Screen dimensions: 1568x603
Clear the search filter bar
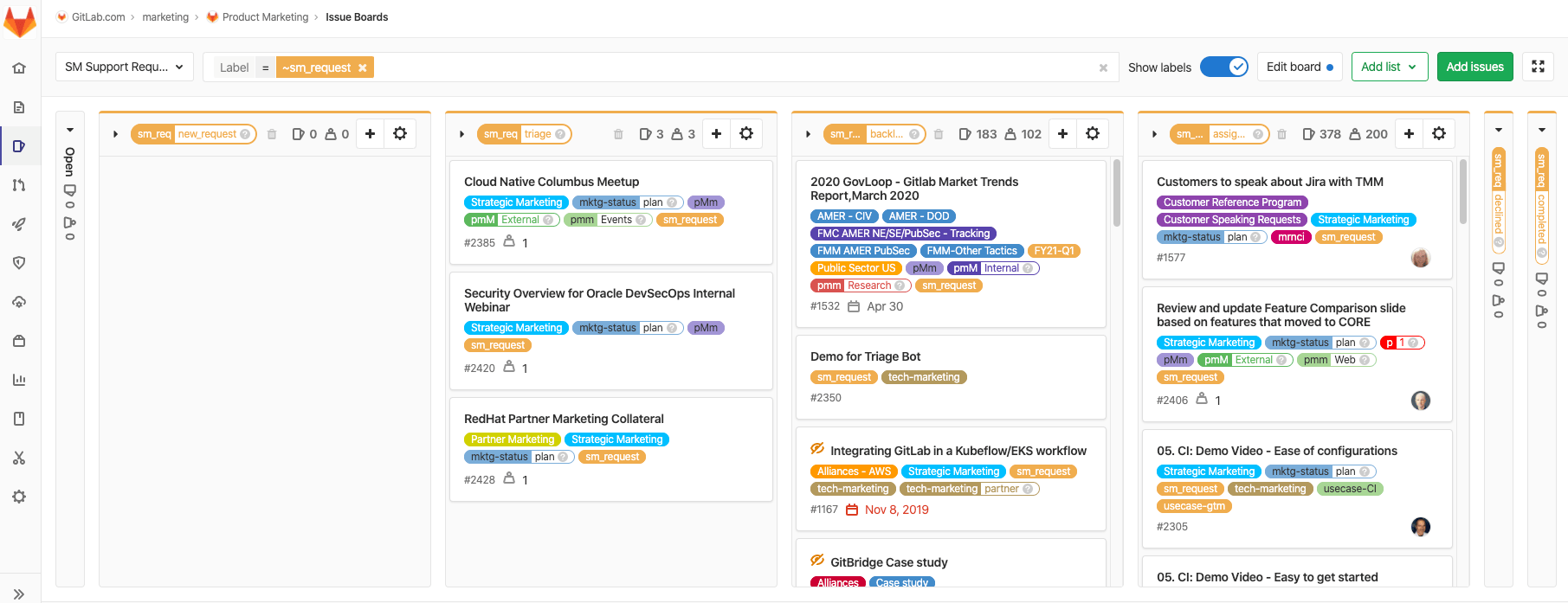click(x=1103, y=67)
